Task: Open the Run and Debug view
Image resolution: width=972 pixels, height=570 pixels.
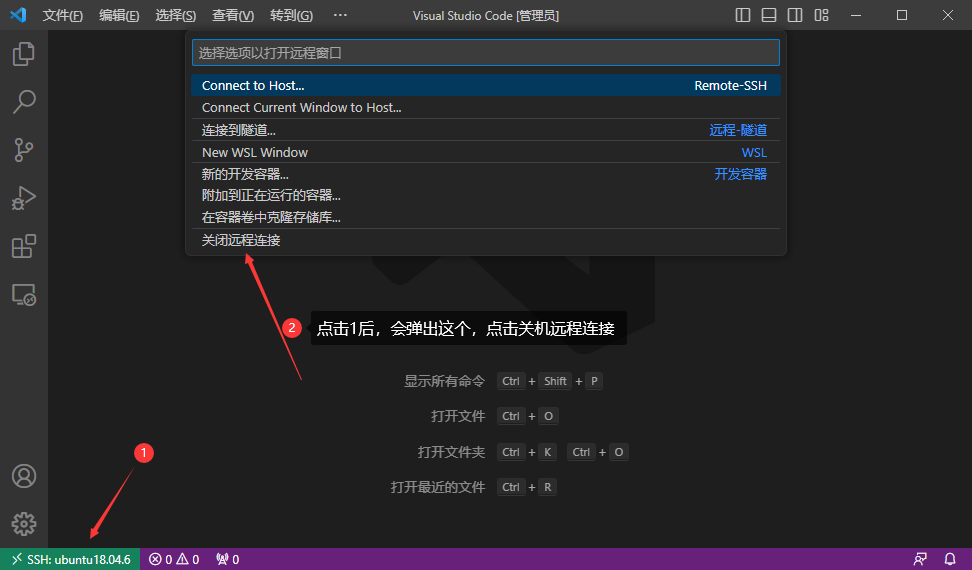Action: (24, 198)
